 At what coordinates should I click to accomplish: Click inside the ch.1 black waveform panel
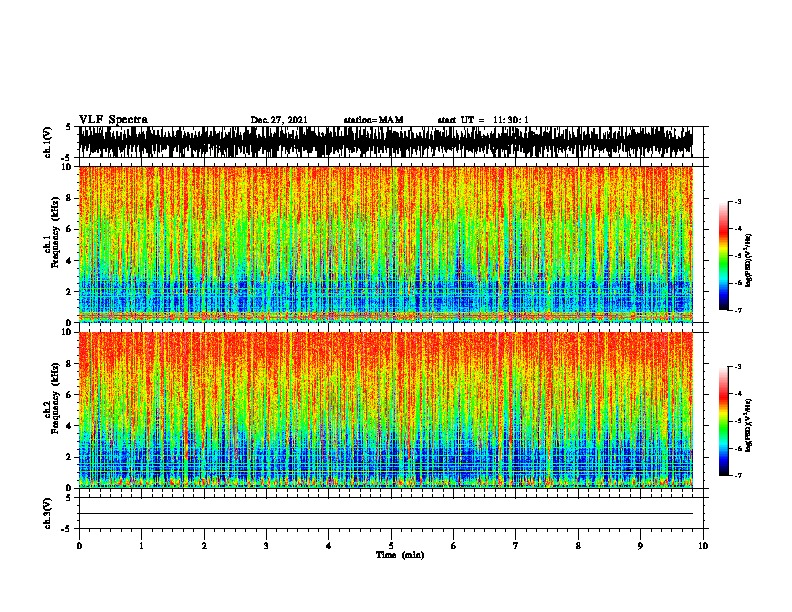386,142
